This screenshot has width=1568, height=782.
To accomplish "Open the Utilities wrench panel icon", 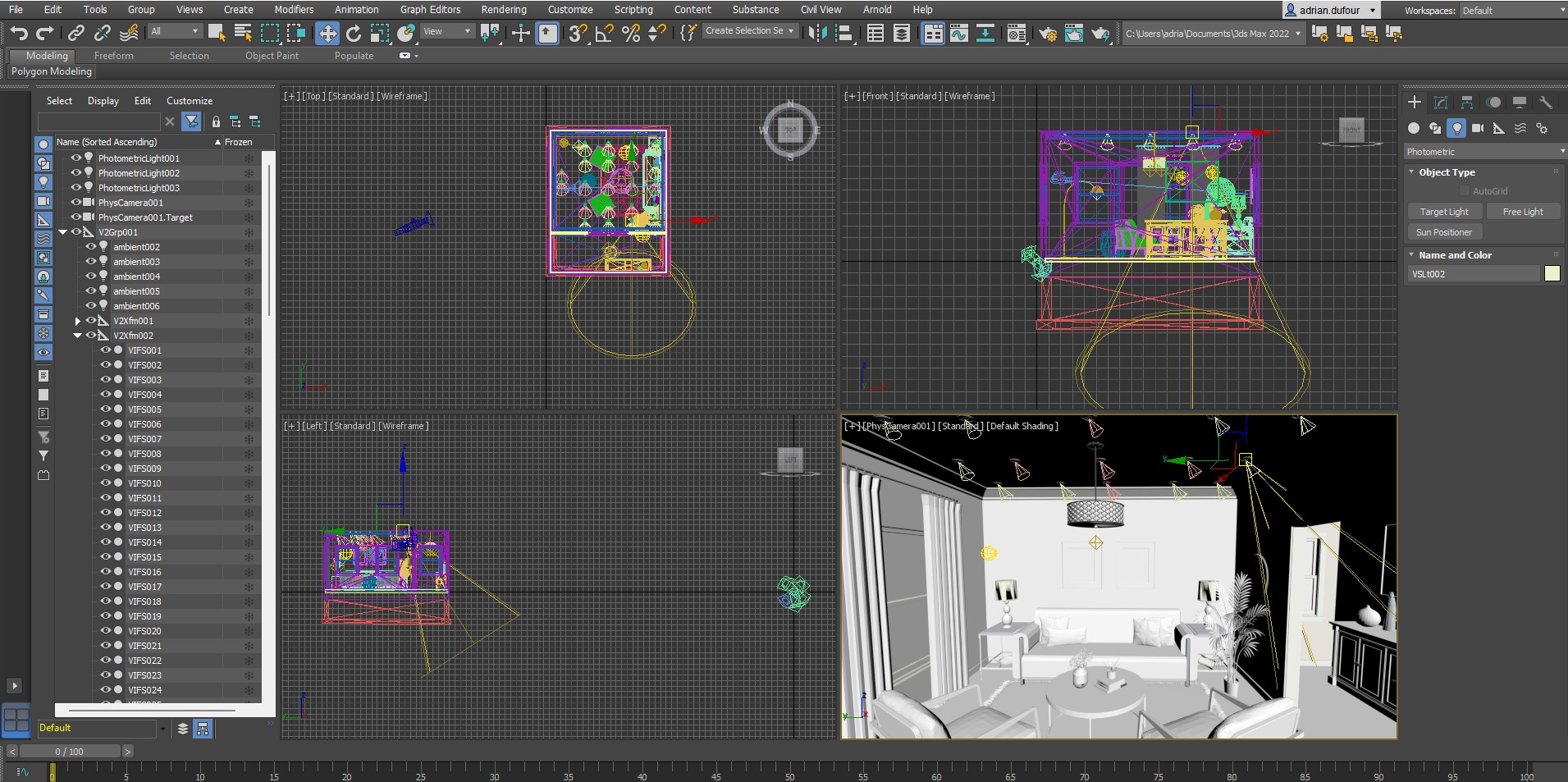I will pyautogui.click(x=1546, y=103).
